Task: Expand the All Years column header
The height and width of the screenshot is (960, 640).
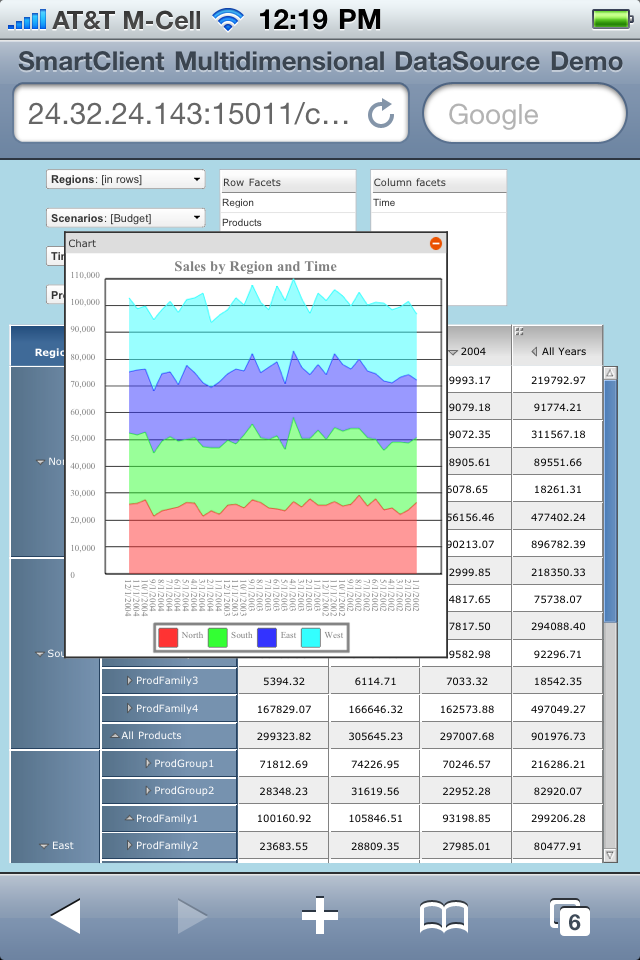Action: coord(534,351)
